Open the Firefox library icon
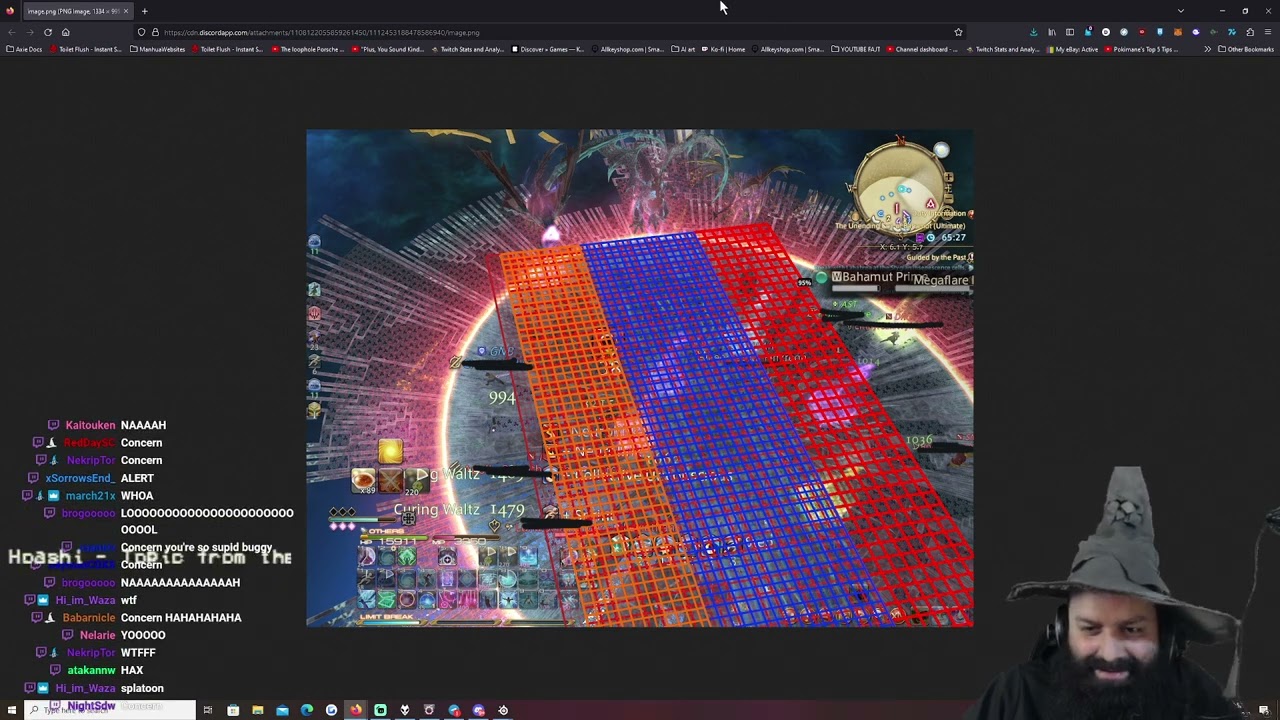Image resolution: width=1280 pixels, height=720 pixels. click(x=1052, y=32)
